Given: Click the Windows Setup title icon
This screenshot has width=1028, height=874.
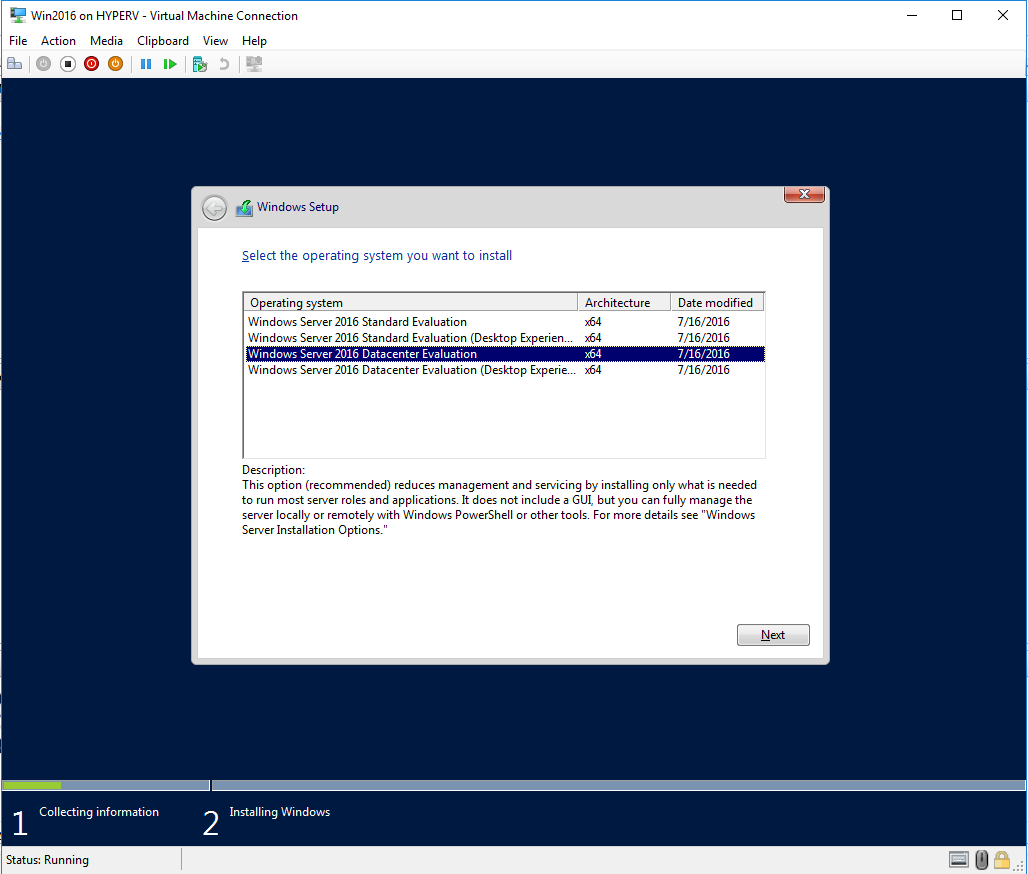Looking at the screenshot, I should click(245, 208).
